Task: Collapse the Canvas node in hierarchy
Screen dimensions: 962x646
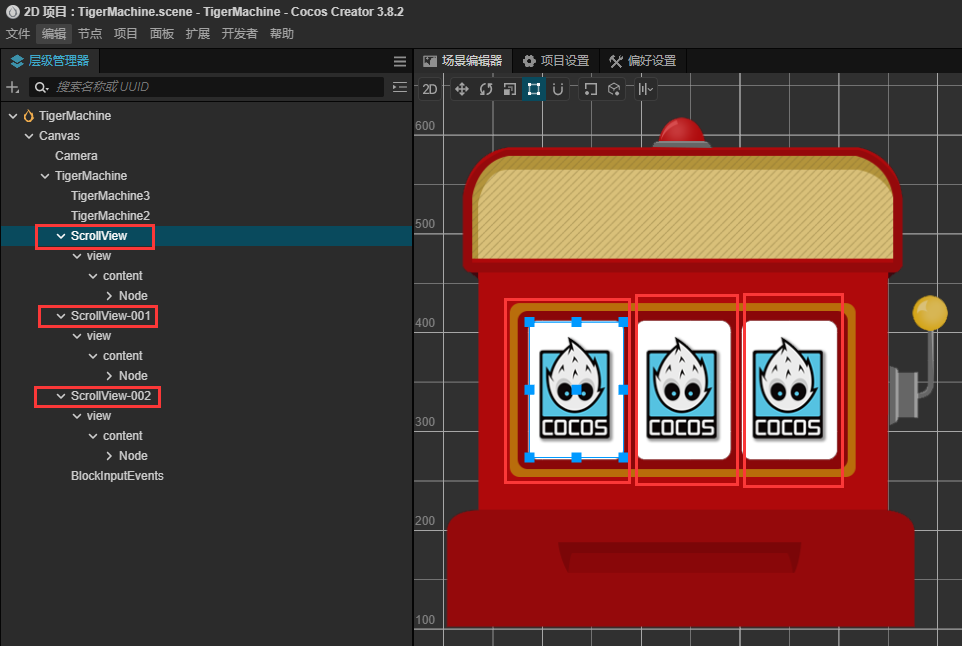Action: click(x=29, y=136)
